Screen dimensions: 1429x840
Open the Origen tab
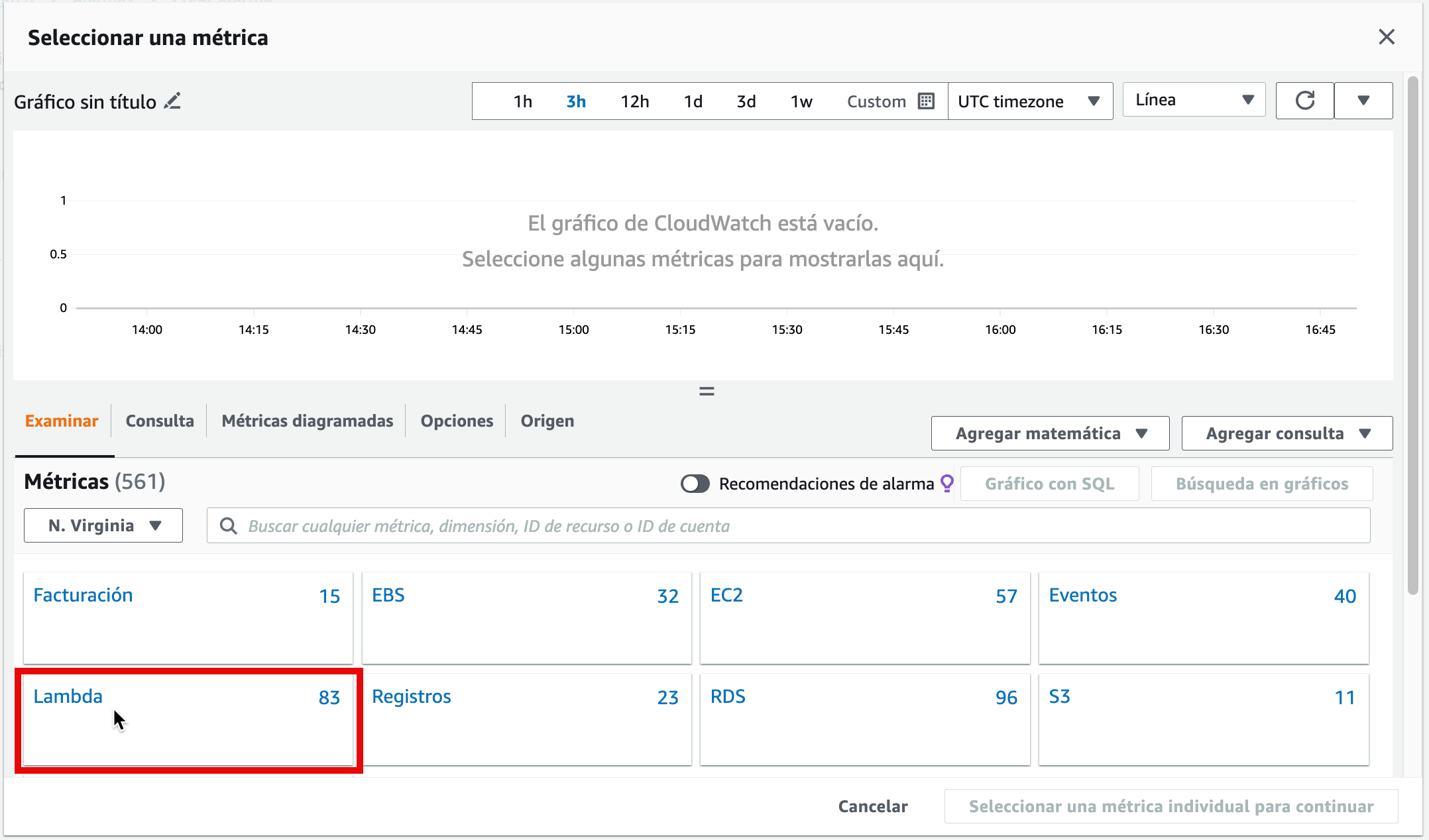[x=547, y=421]
